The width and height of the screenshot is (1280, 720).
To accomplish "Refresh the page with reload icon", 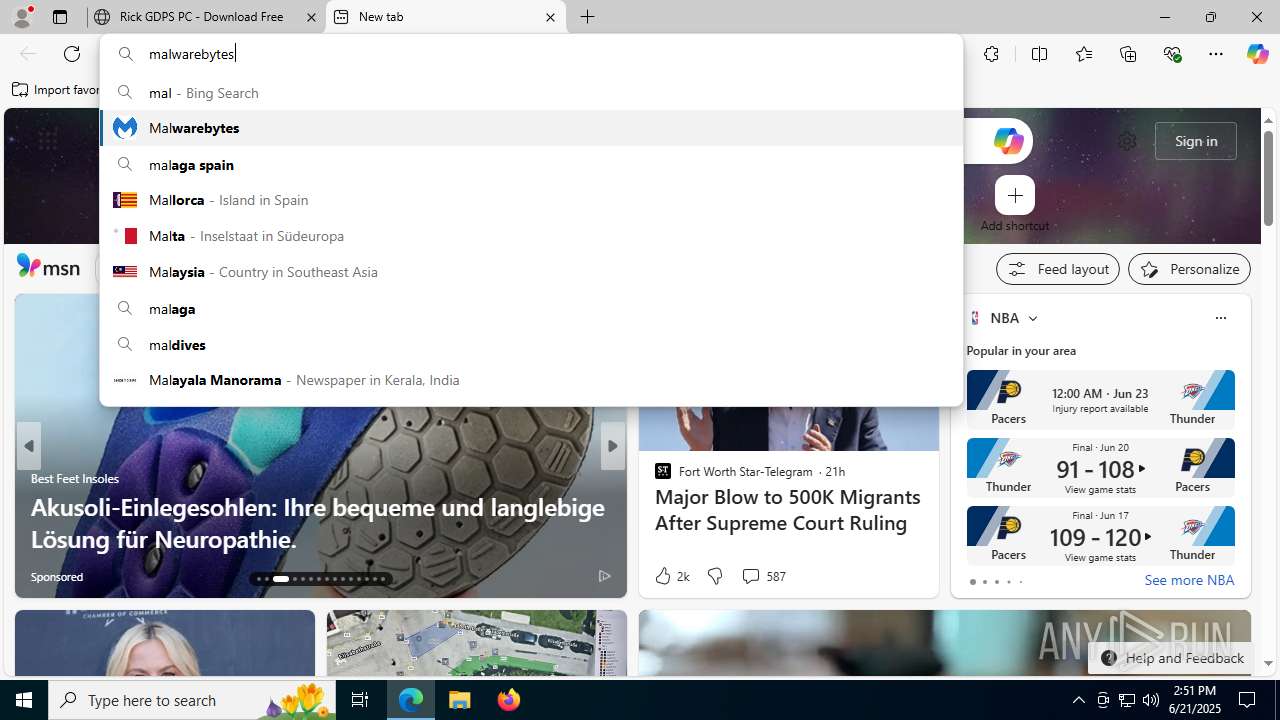I will [x=72, y=54].
